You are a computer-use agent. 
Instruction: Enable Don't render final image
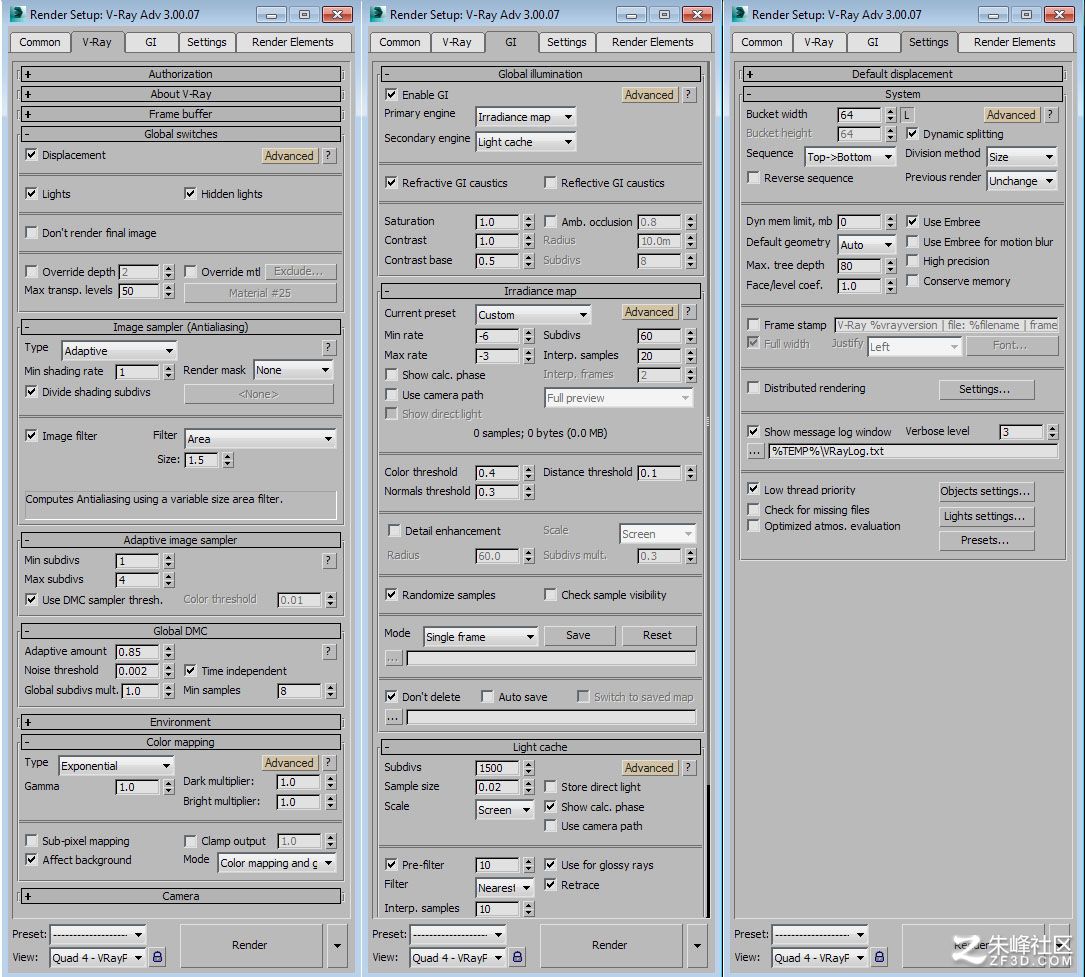click(31, 232)
